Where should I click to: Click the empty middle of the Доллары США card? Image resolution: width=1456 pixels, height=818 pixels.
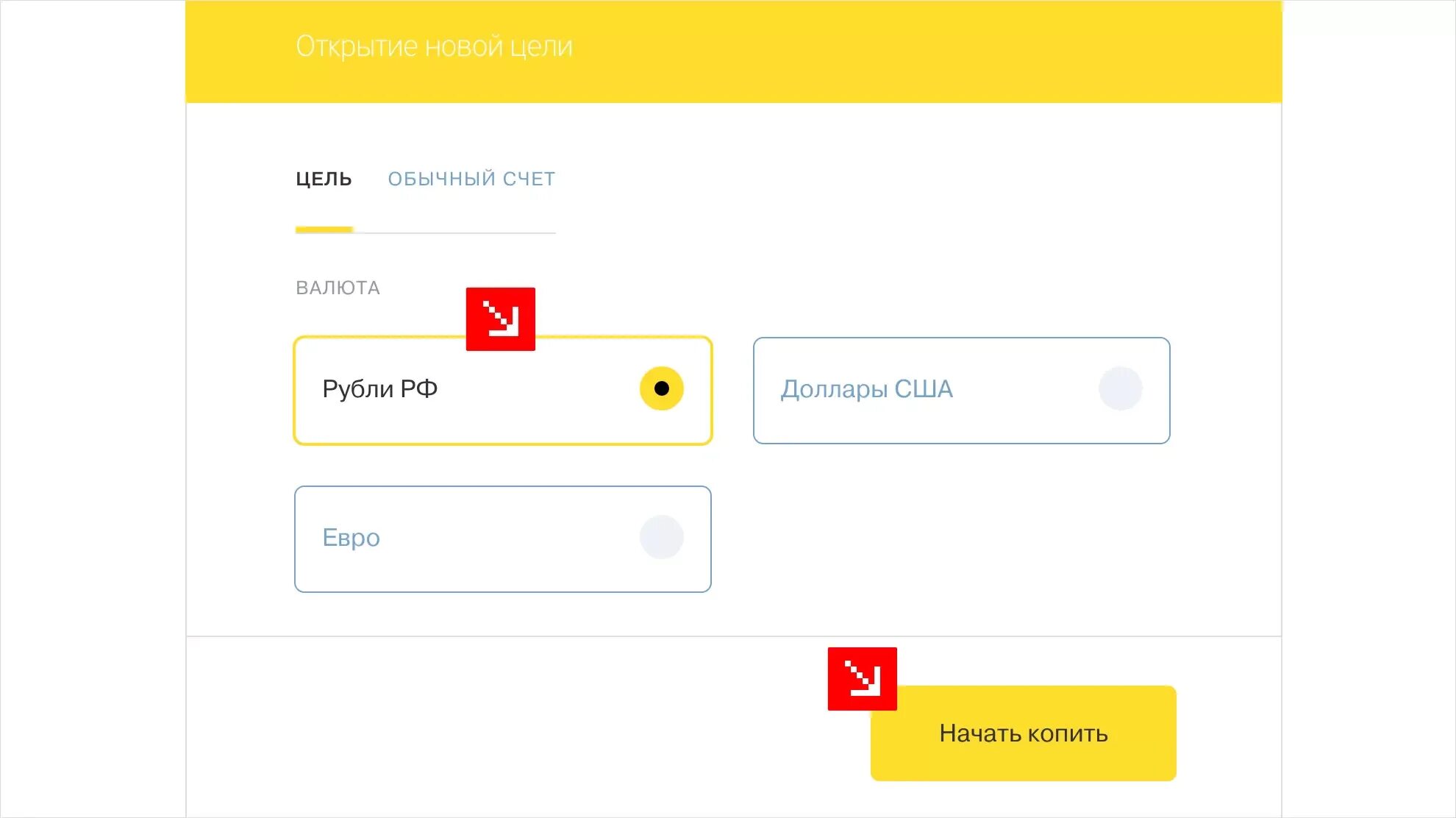tap(1022, 391)
